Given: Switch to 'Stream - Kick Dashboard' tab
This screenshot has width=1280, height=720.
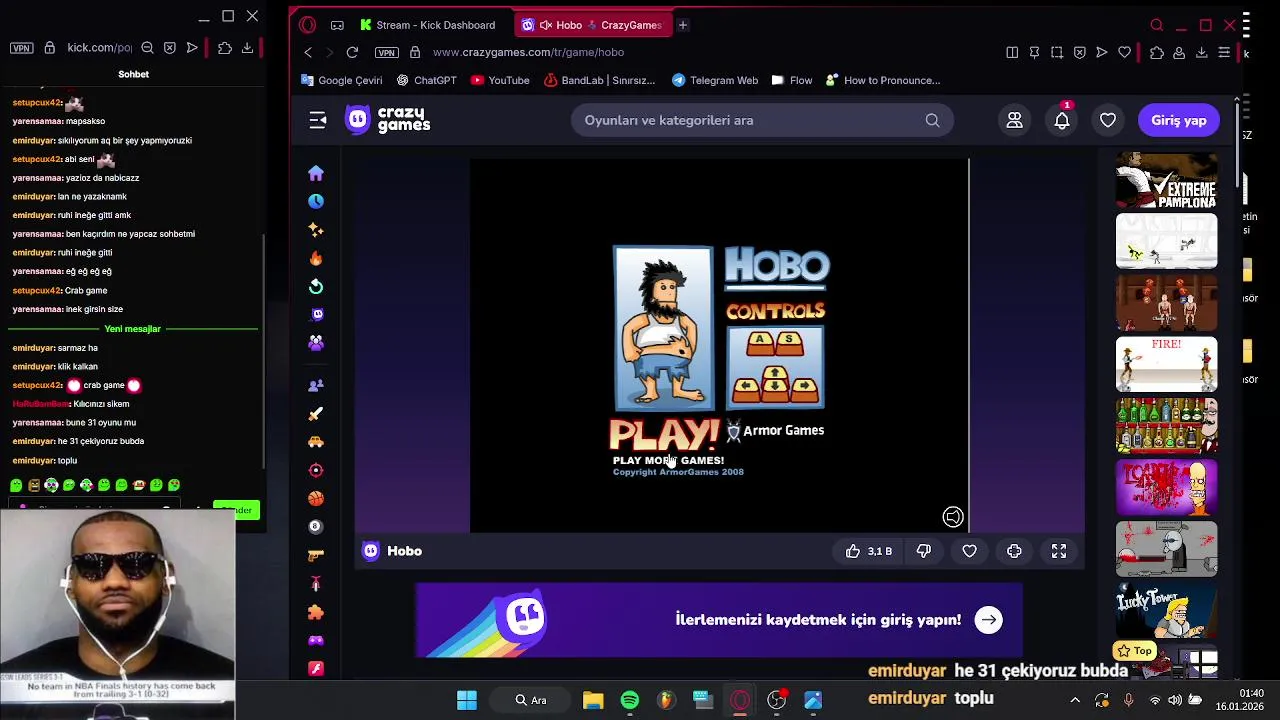Looking at the screenshot, I should pyautogui.click(x=427, y=25).
